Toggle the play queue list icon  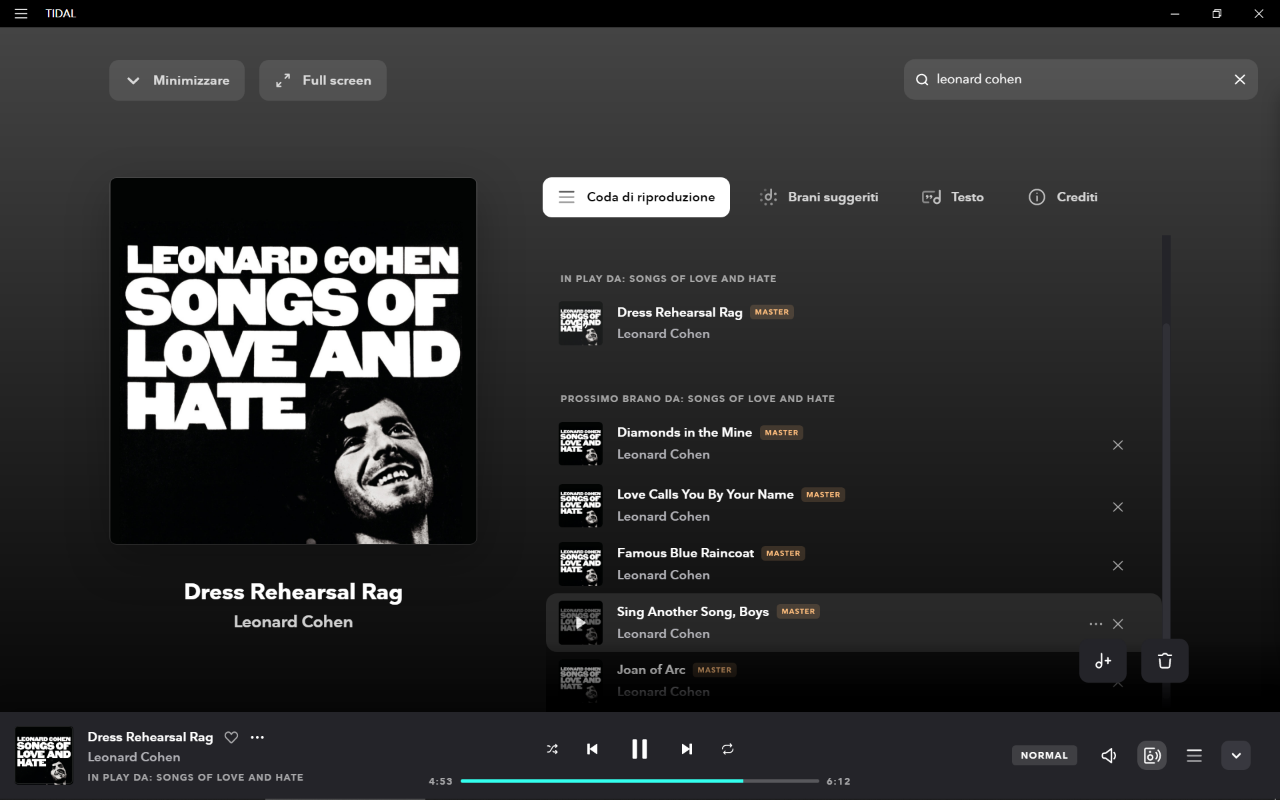[x=1194, y=756]
